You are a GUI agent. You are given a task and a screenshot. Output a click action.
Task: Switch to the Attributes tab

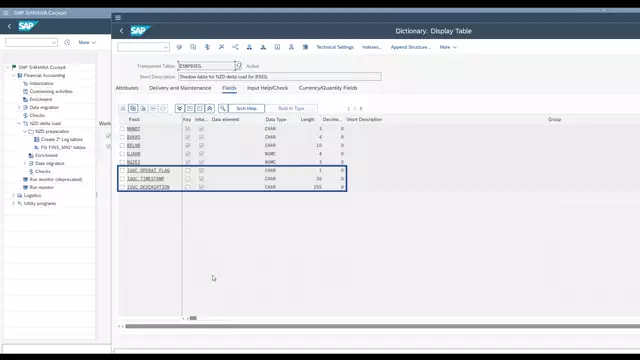pyautogui.click(x=127, y=88)
